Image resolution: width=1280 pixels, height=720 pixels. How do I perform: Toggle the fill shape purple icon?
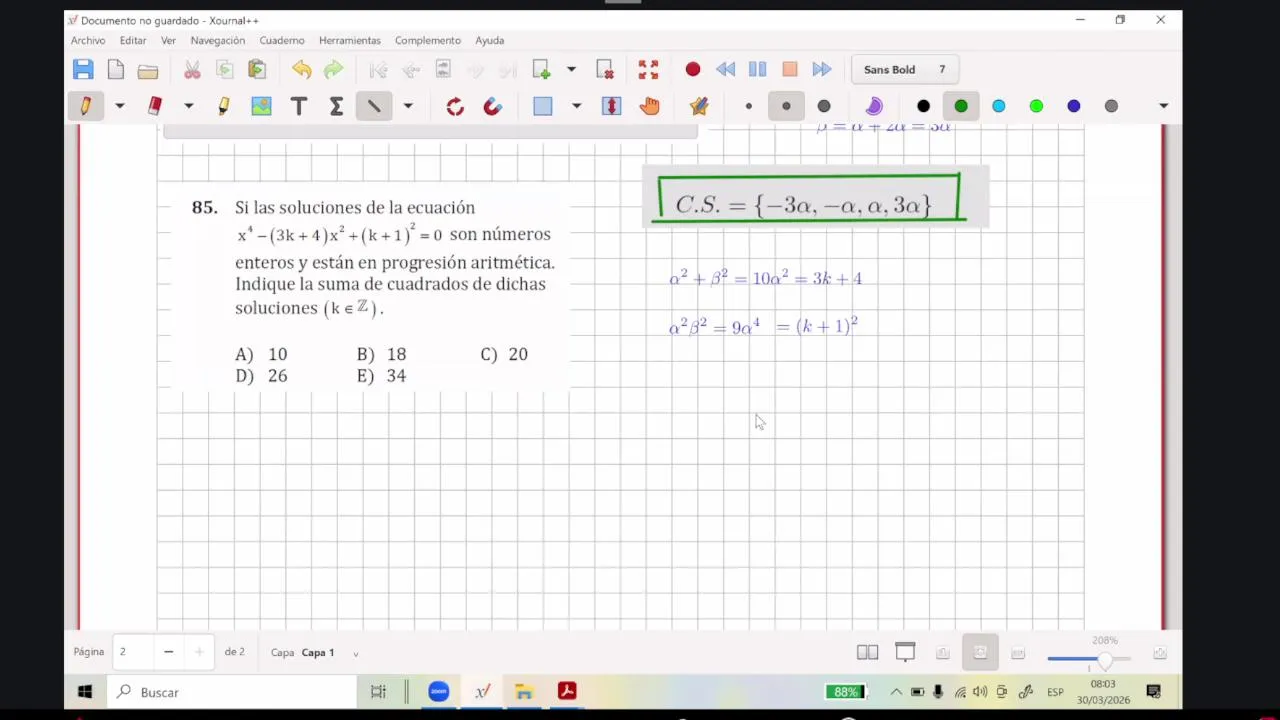[x=874, y=106]
